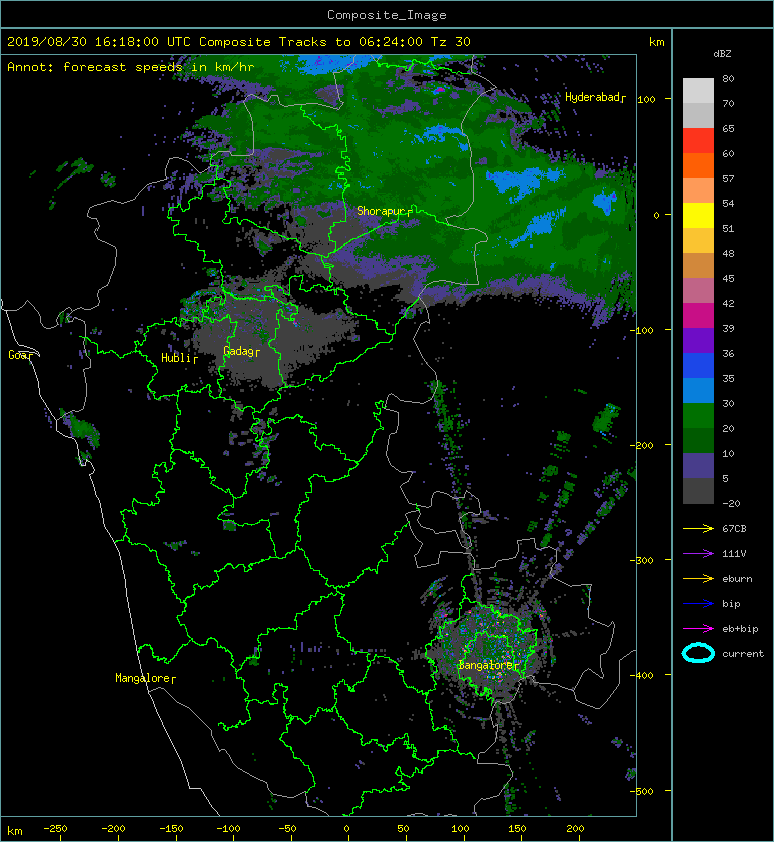Select the red 60-65 dBZ swatch
Viewport: 774px width, 842px height.
coord(698,141)
